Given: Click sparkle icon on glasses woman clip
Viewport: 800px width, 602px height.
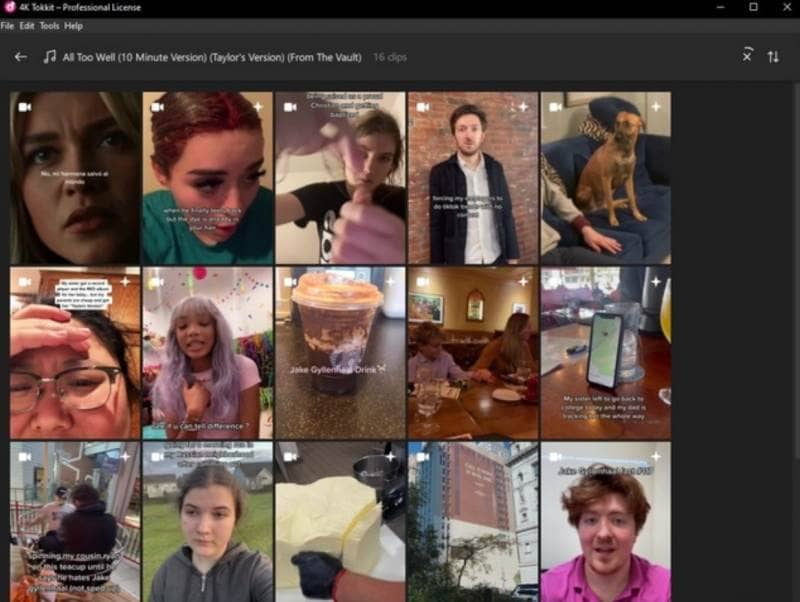Looking at the screenshot, I should 125,282.
